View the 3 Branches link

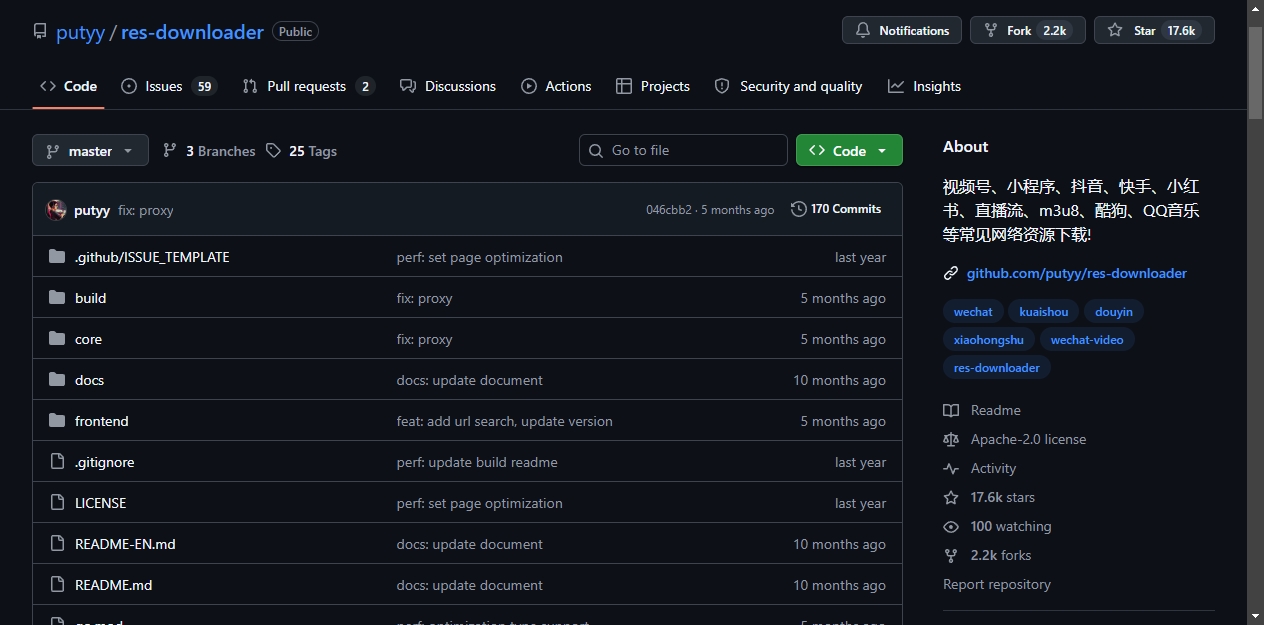tap(209, 151)
